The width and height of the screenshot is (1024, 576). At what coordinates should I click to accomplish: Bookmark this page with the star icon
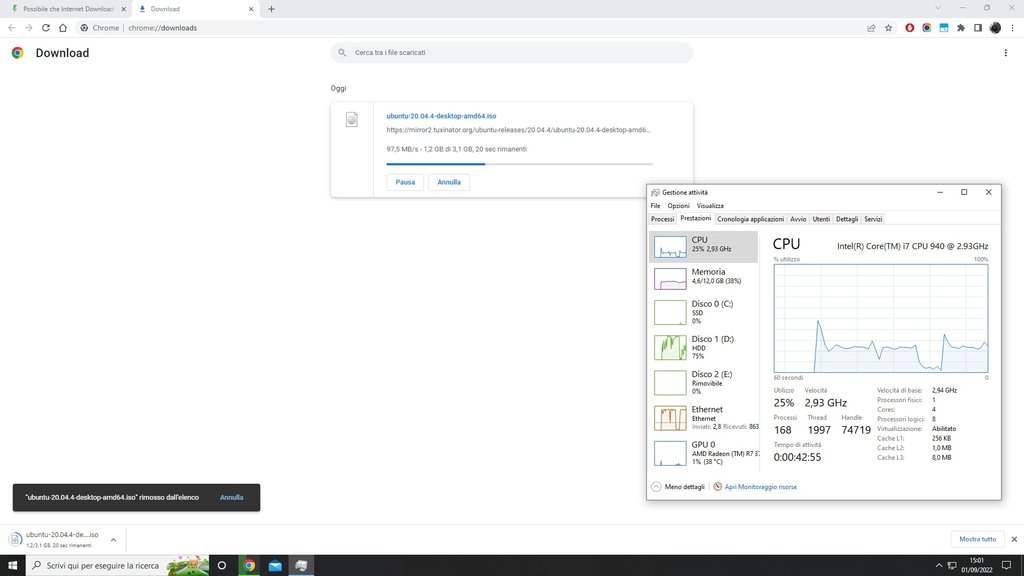888,28
